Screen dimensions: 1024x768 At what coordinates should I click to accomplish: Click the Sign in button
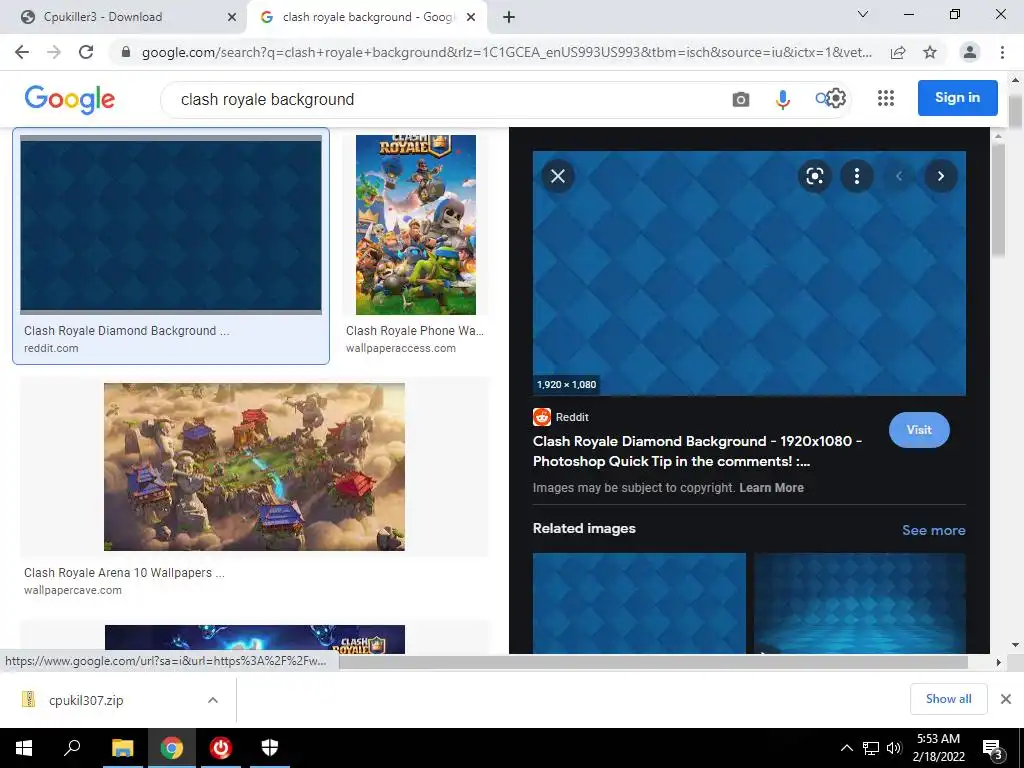coord(957,98)
